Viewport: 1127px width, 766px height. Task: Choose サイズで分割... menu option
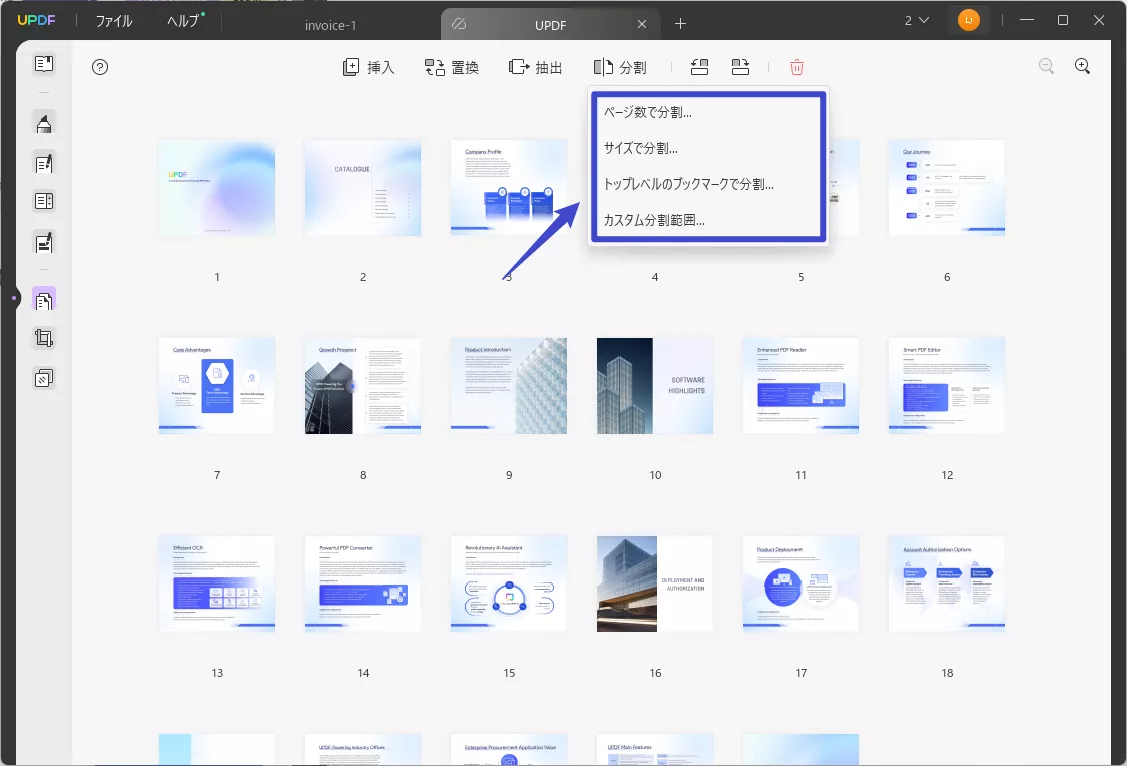click(708, 148)
